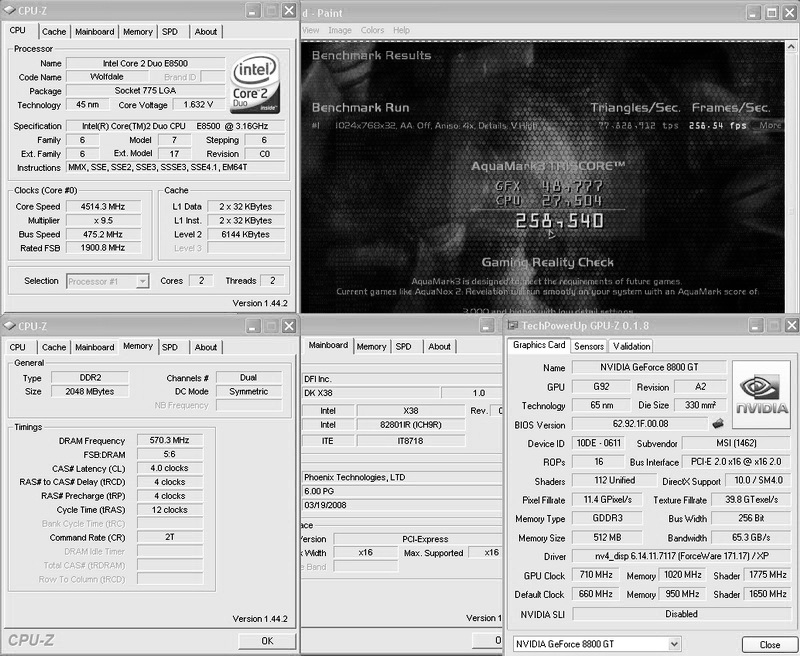Open the View menu in Paint
Screen dimensions: 800x656
[310, 30]
